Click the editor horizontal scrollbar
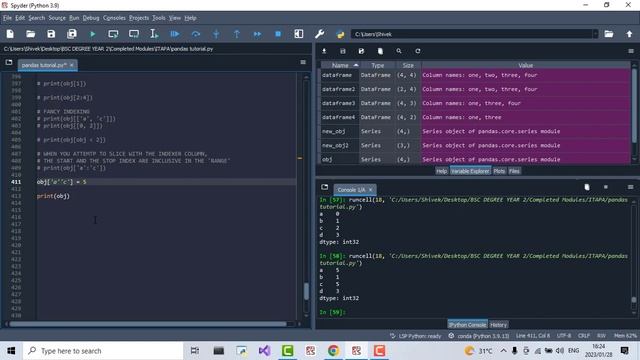 coord(148,324)
